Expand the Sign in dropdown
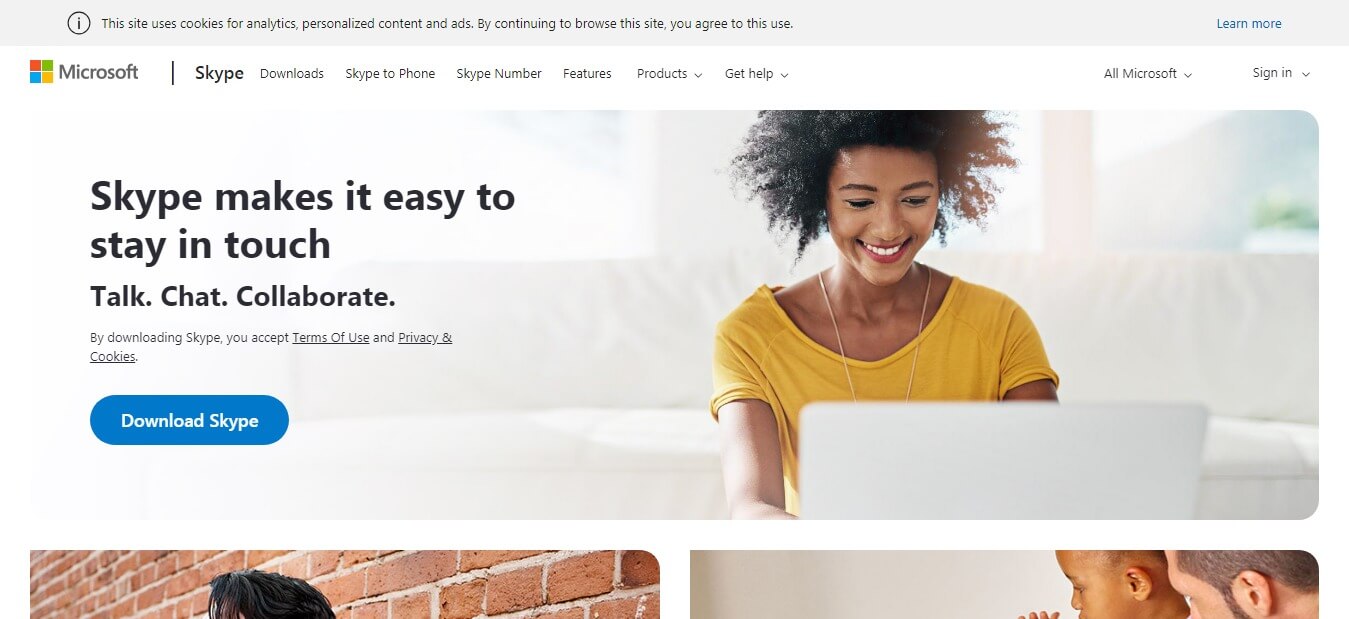 click(1281, 73)
